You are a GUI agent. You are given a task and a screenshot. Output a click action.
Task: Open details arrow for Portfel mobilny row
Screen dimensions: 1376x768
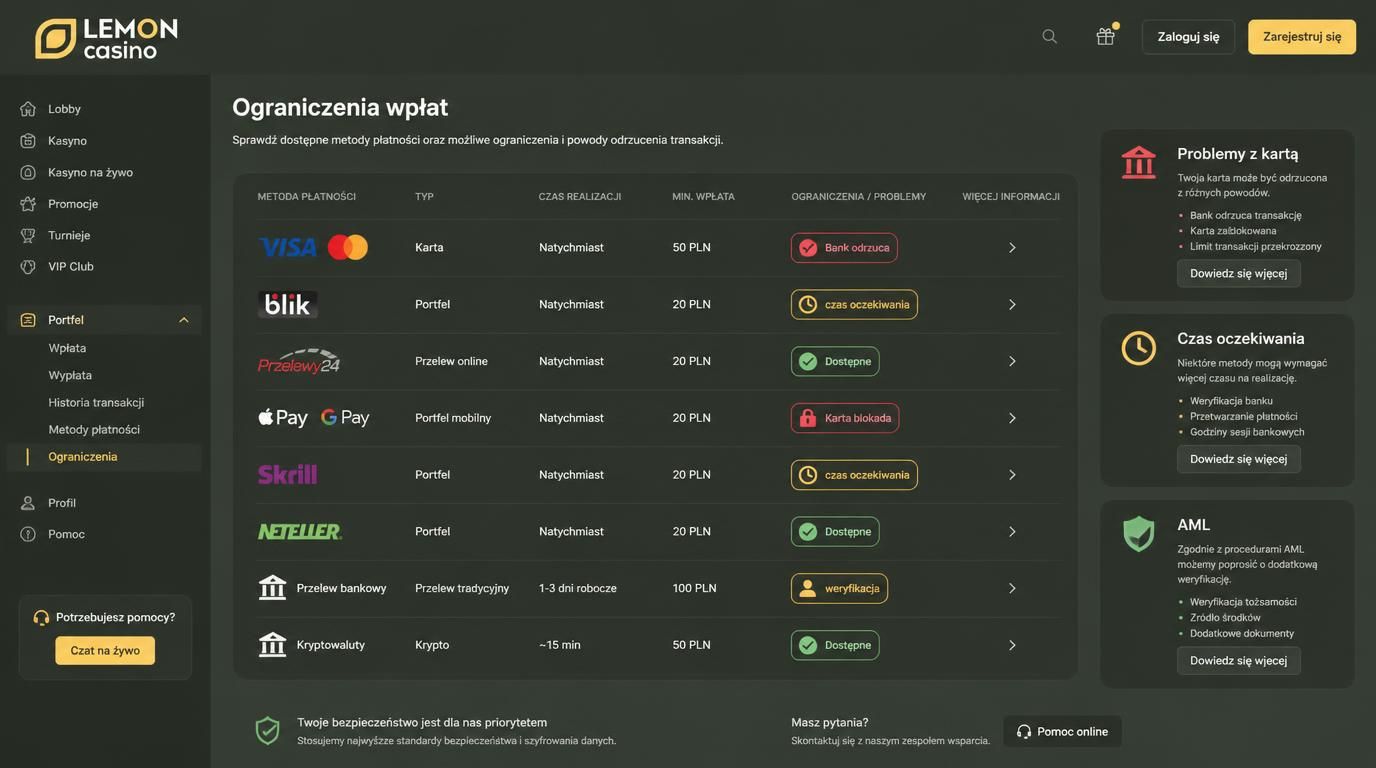[1012, 418]
